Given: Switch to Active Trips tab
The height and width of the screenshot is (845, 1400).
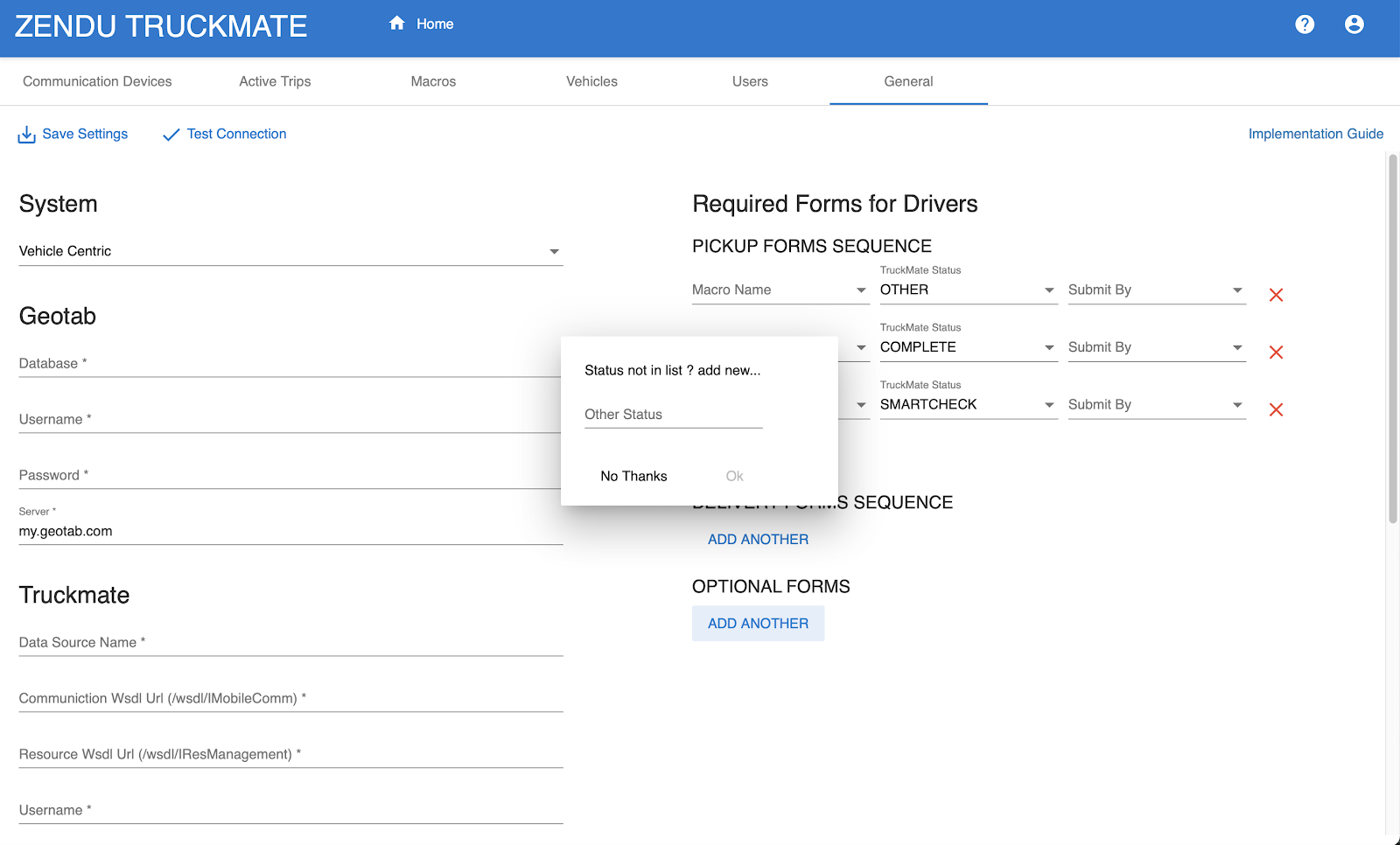Looking at the screenshot, I should 275,81.
